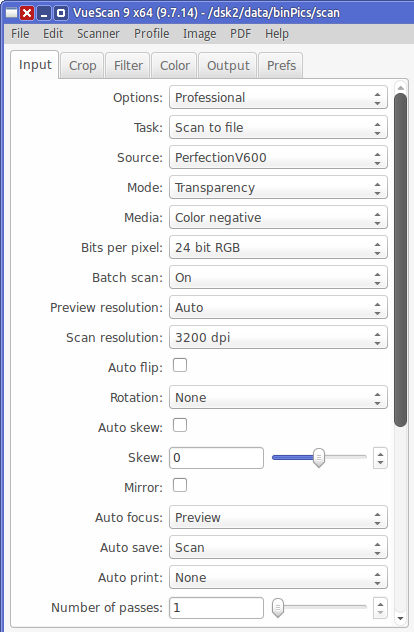Change the Bits per pixel dropdown
Image resolution: width=414 pixels, height=632 pixels.
(x=278, y=247)
